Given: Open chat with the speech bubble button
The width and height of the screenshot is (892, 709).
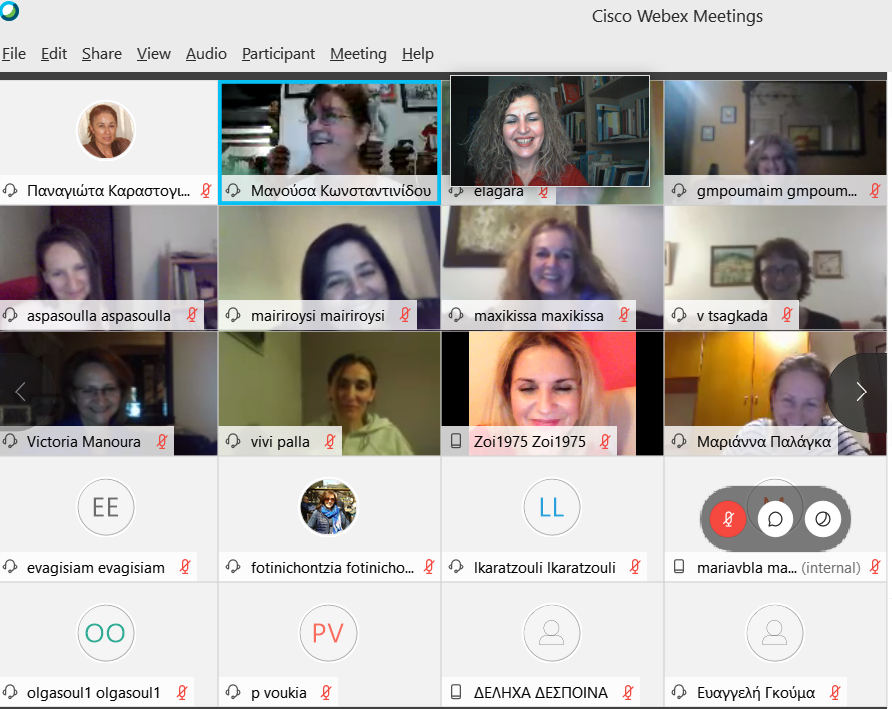Looking at the screenshot, I should [775, 519].
